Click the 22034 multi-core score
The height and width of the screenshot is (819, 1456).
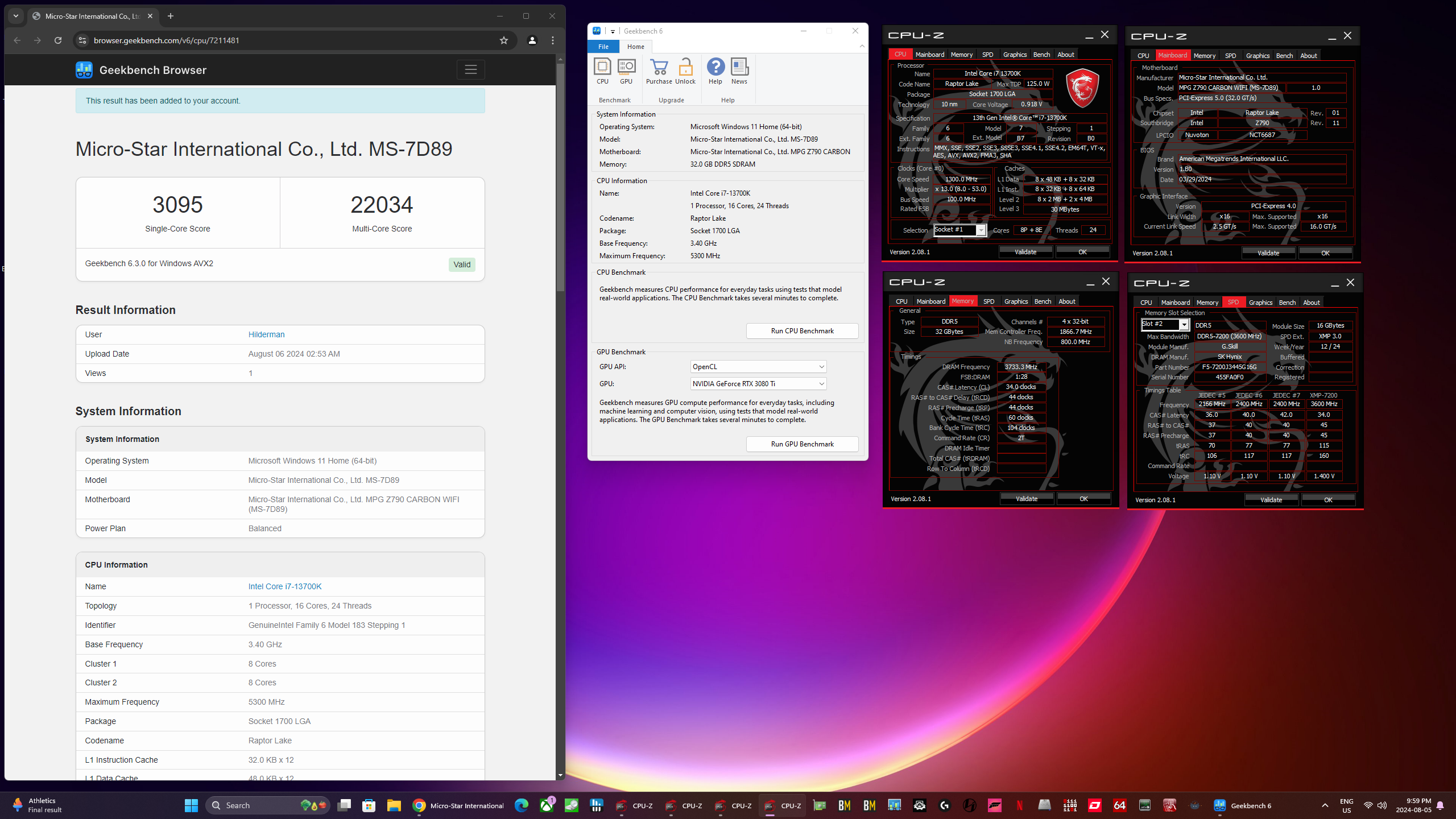tap(382, 205)
